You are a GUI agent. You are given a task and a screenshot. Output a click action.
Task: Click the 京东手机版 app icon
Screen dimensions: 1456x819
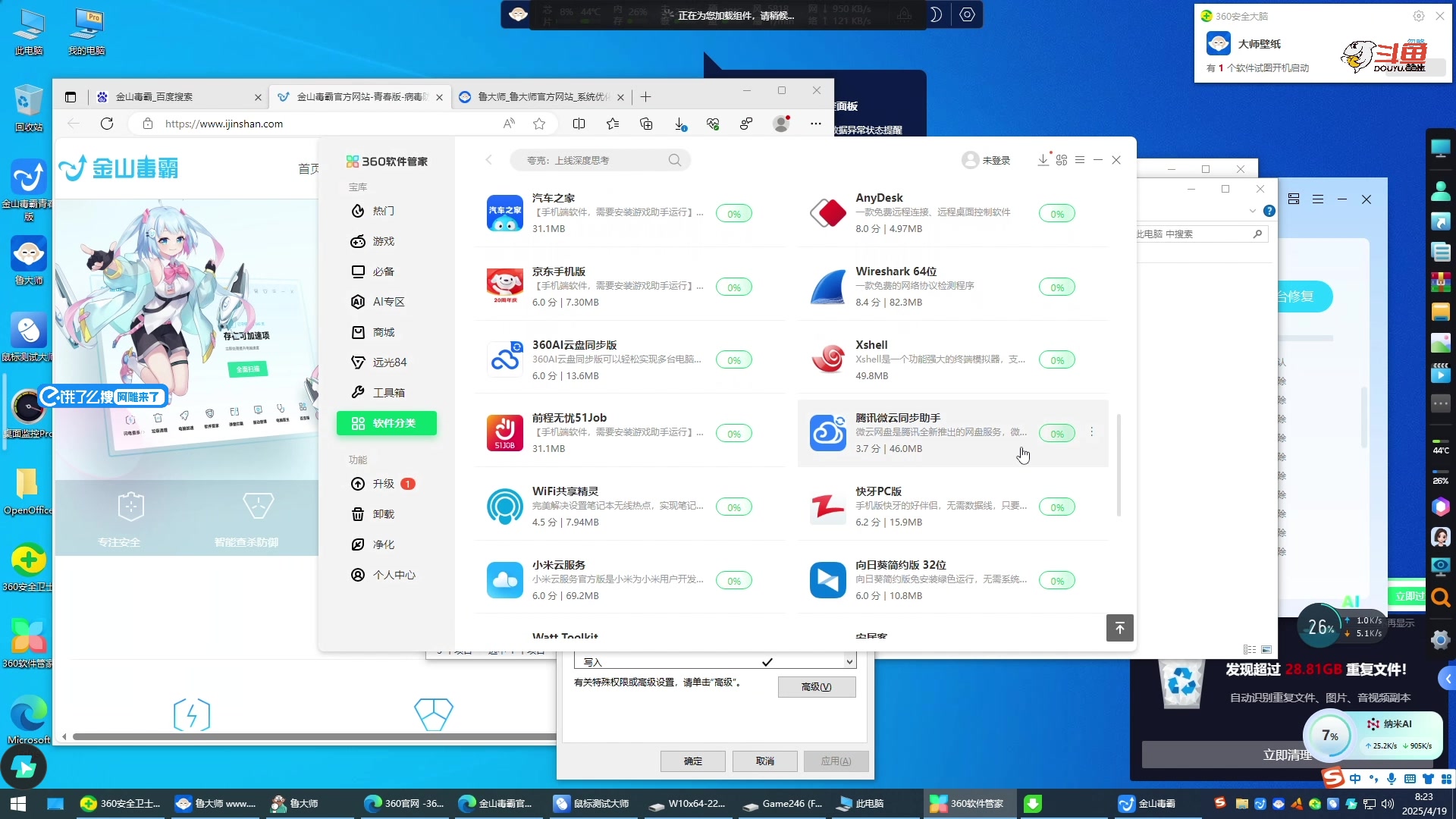click(x=505, y=287)
